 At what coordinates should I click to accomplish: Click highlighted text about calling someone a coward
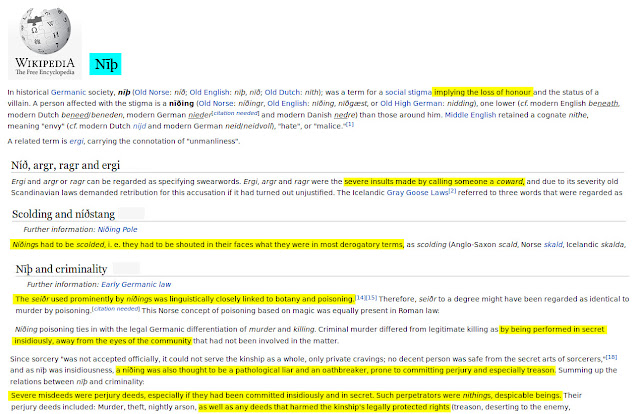434,181
